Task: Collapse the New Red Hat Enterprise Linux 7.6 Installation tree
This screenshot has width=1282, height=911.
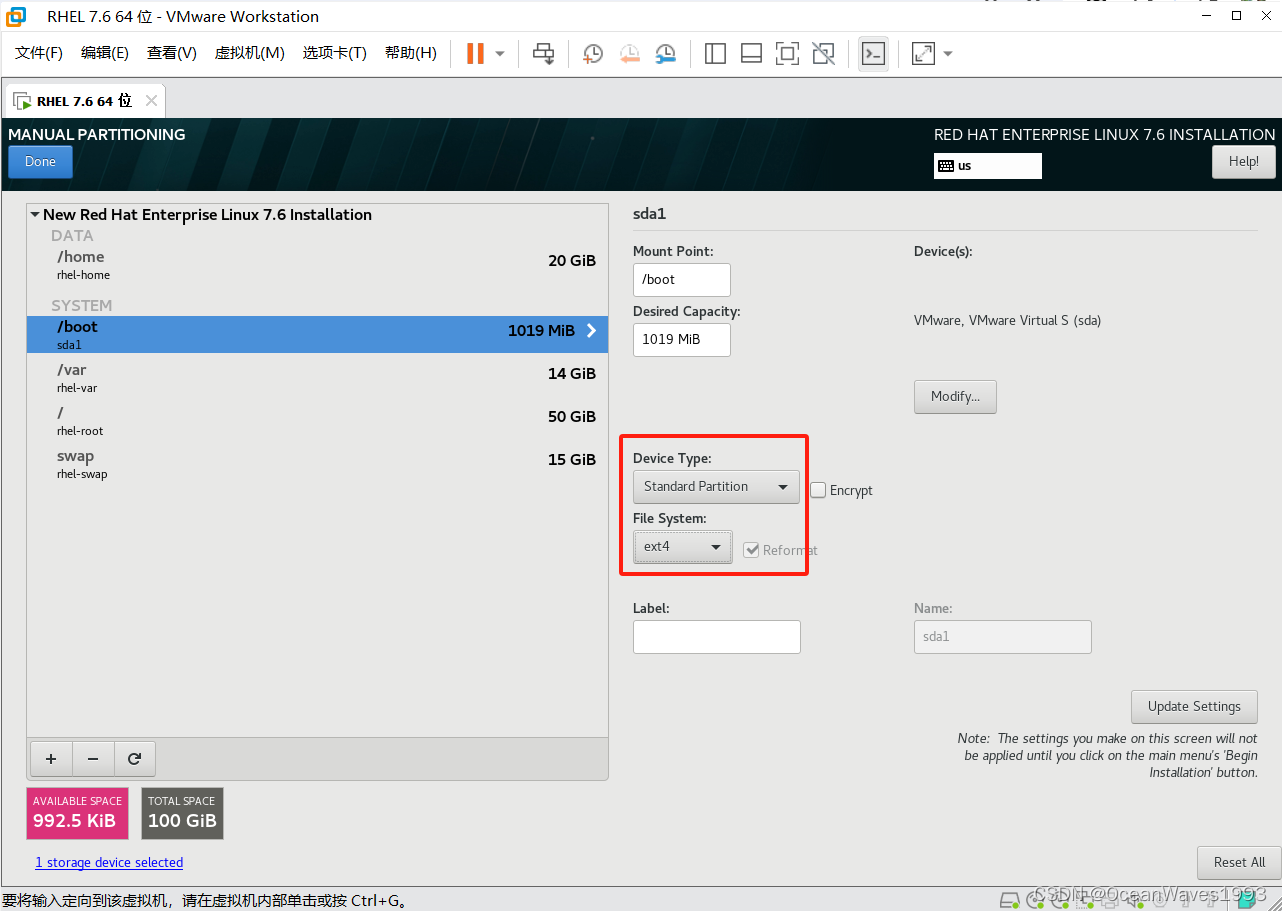Action: (x=35, y=215)
